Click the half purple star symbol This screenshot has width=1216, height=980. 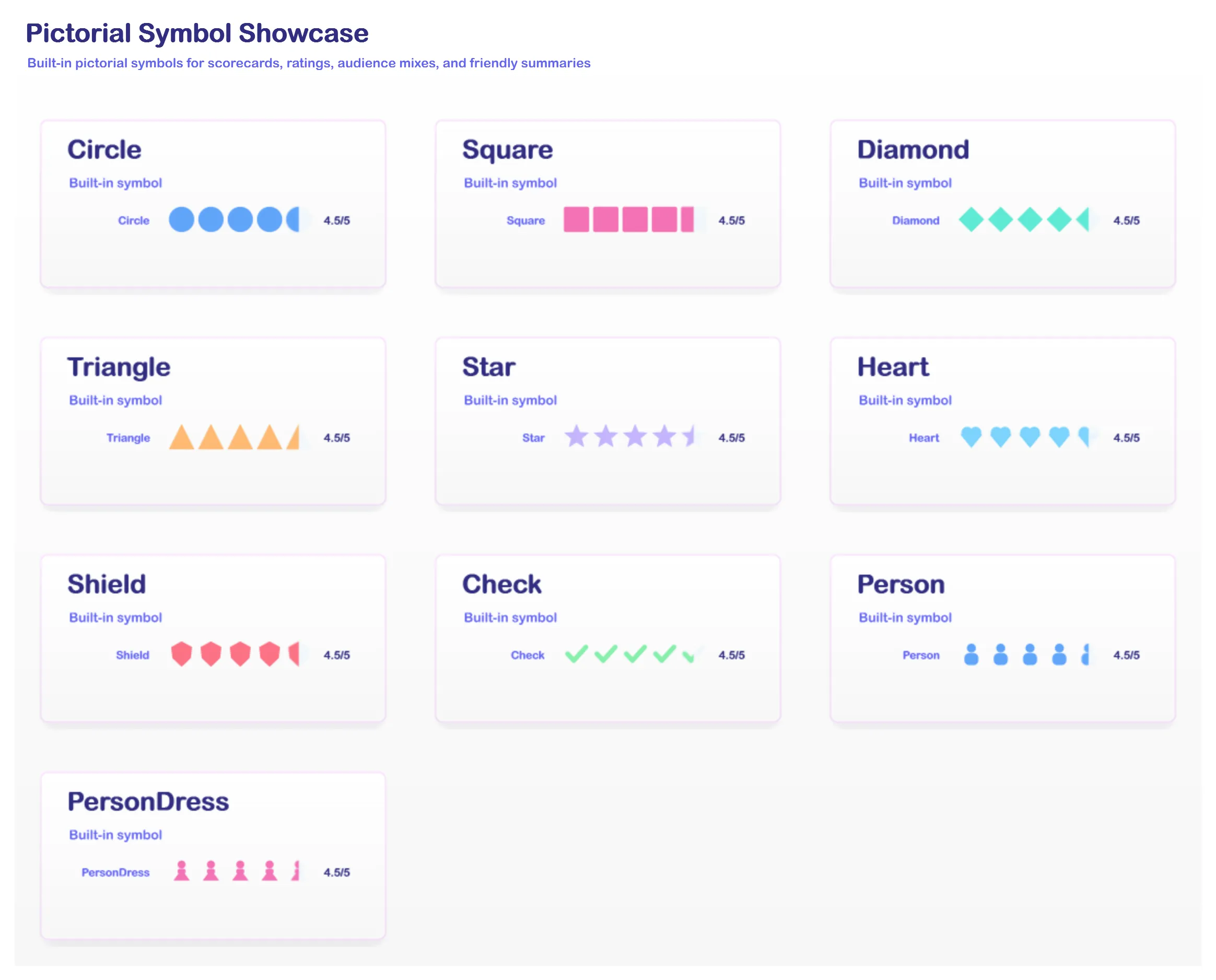pyautogui.click(x=687, y=436)
